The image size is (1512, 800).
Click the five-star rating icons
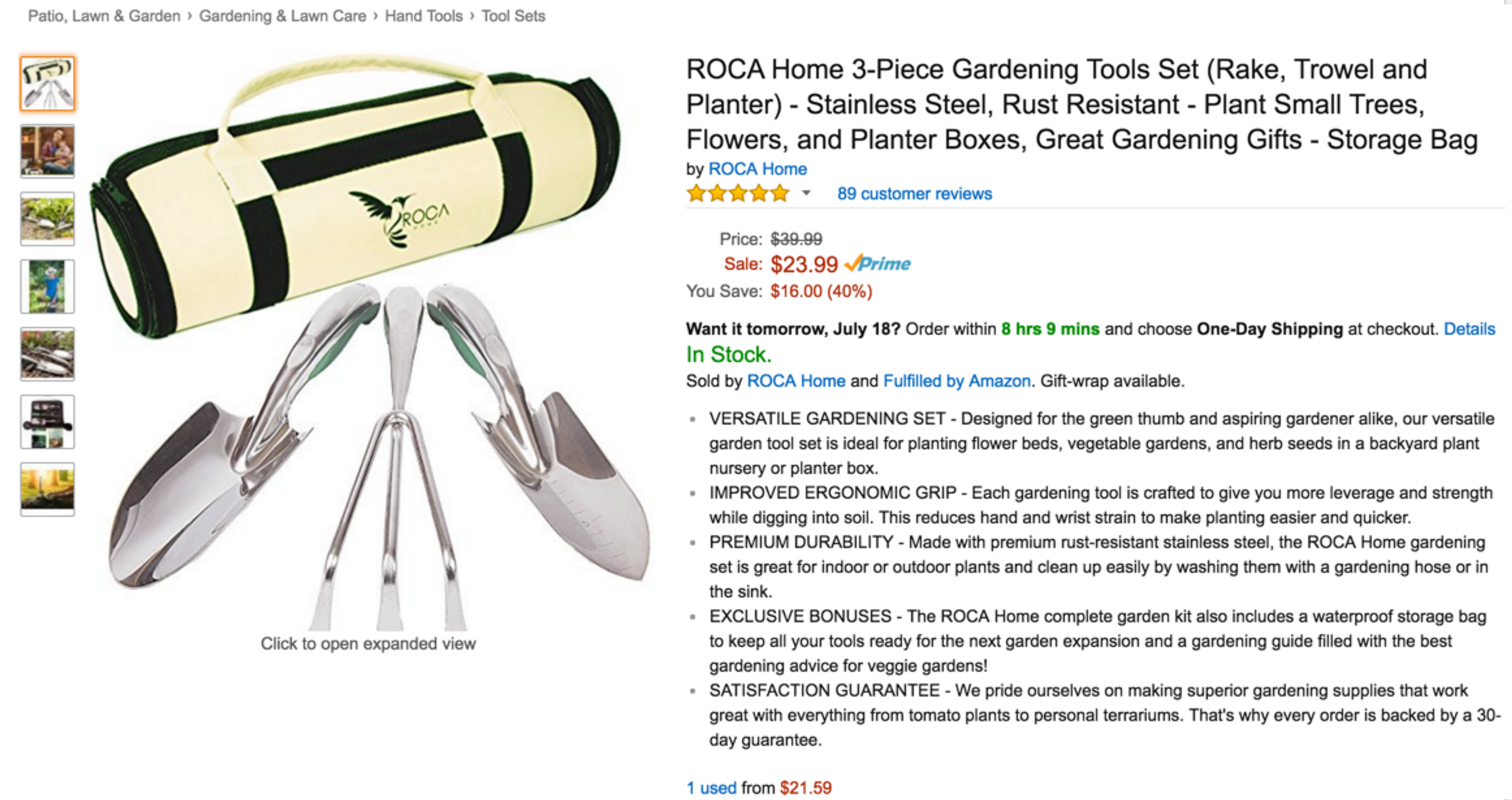(x=737, y=194)
